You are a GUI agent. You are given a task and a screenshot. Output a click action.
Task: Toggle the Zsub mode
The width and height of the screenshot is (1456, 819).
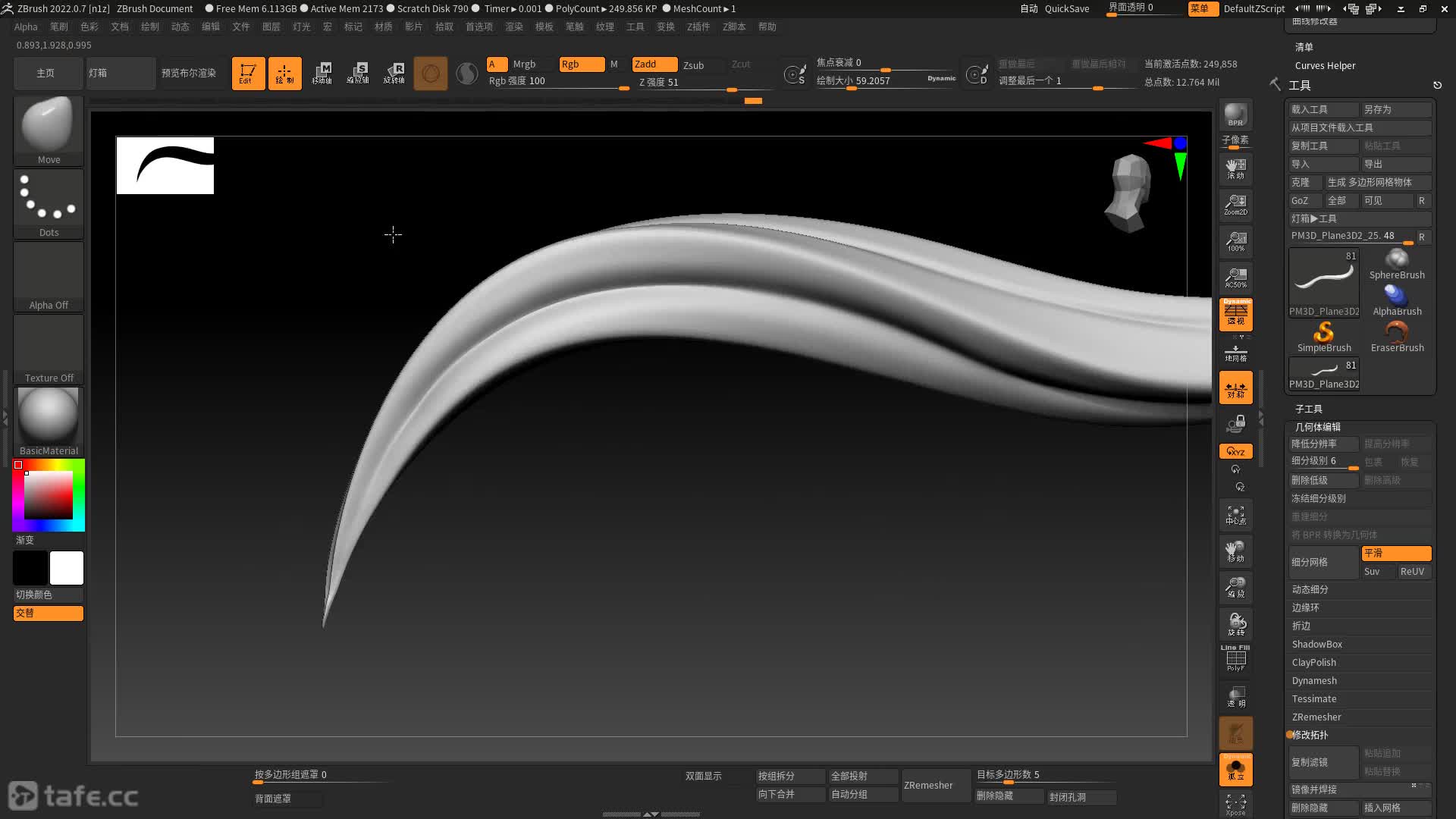[693, 65]
